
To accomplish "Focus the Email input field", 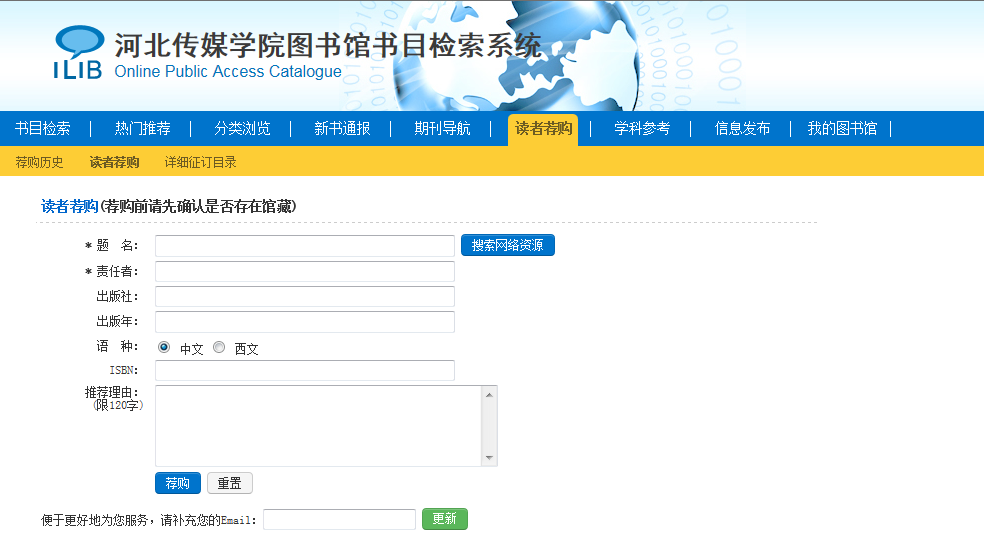I will pos(340,520).
